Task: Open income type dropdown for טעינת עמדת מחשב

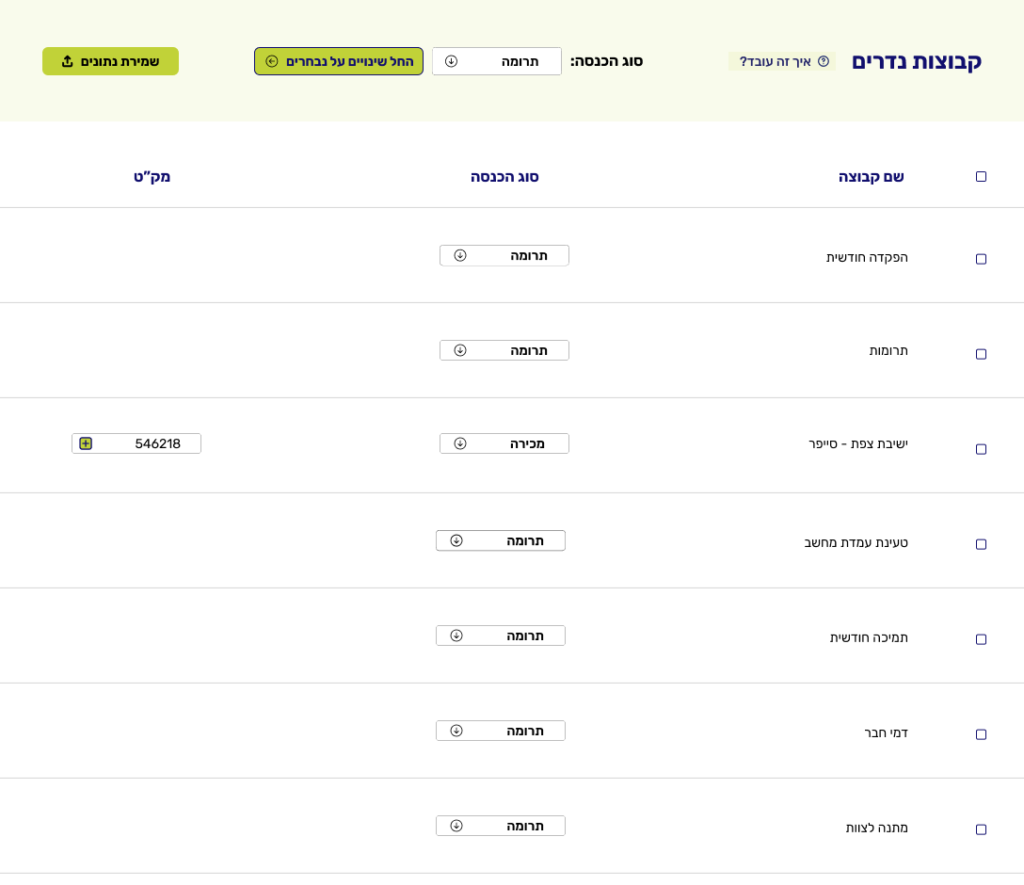Action: tap(500, 540)
